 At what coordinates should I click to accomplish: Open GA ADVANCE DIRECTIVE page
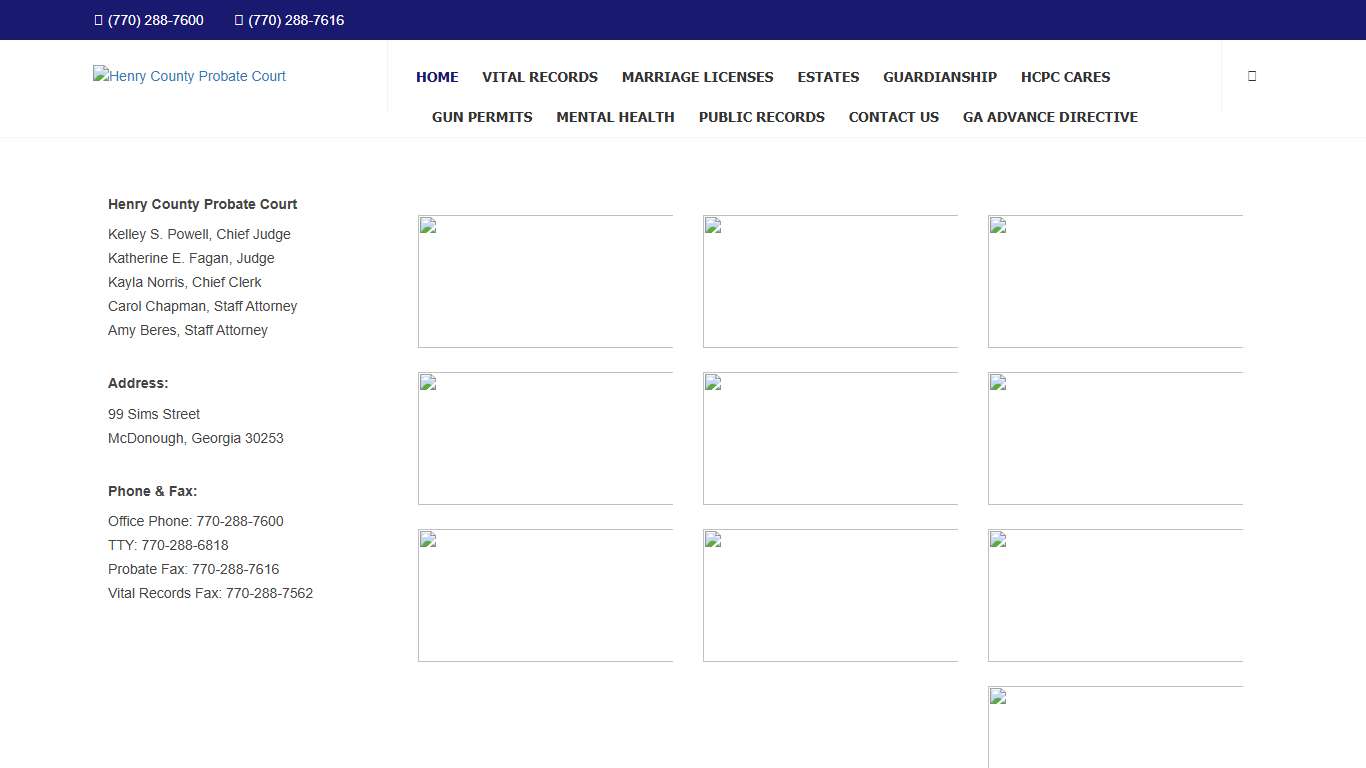point(1050,117)
